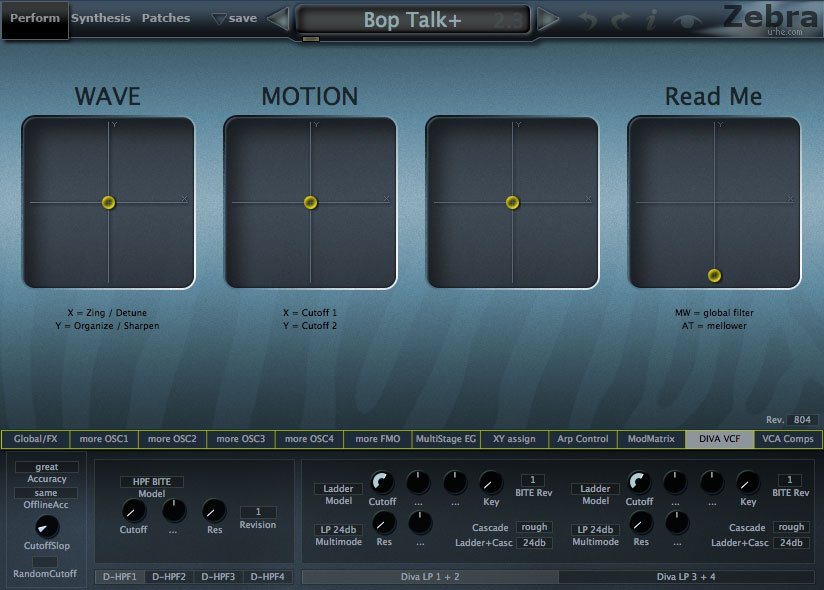Click the HPF Res knob
Screen dimensions: 824x590
pos(214,510)
